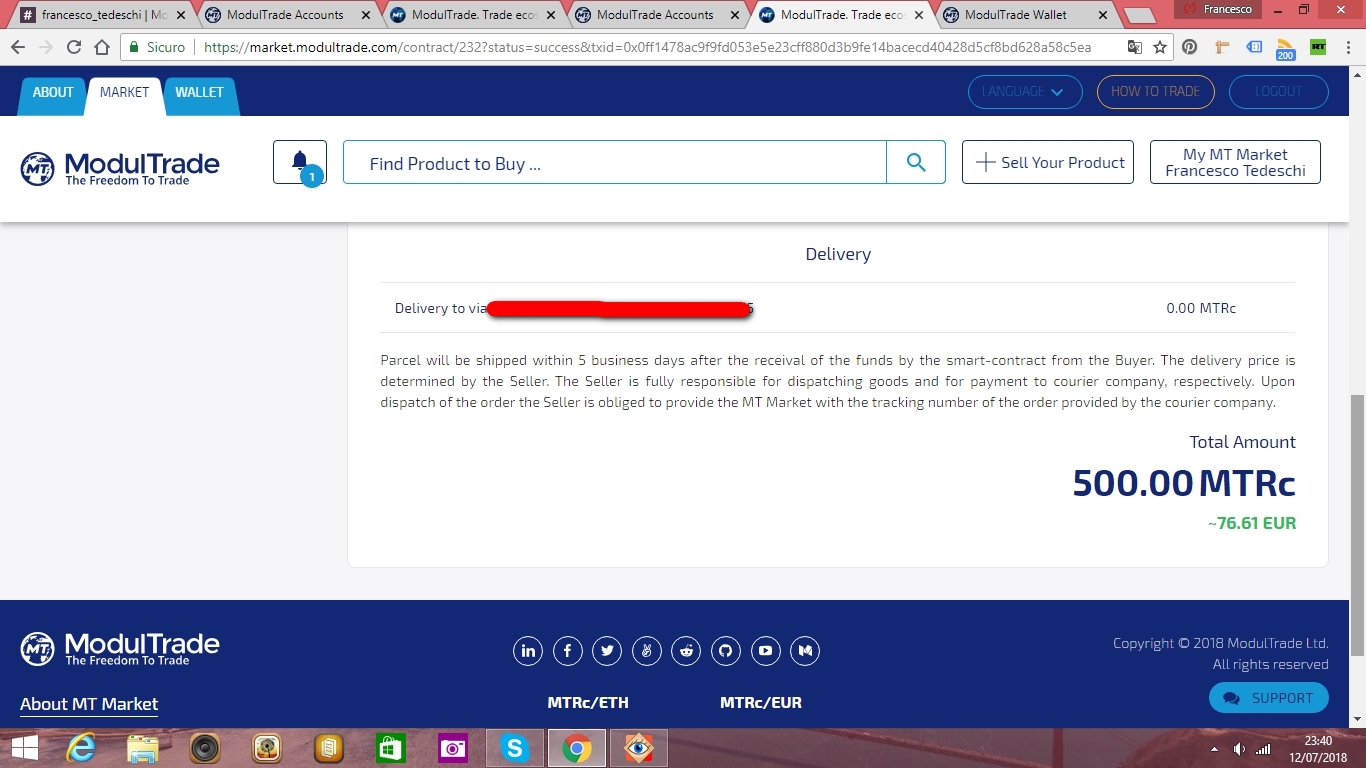Open the WALLET tab
Image resolution: width=1366 pixels, height=768 pixels.
[199, 92]
